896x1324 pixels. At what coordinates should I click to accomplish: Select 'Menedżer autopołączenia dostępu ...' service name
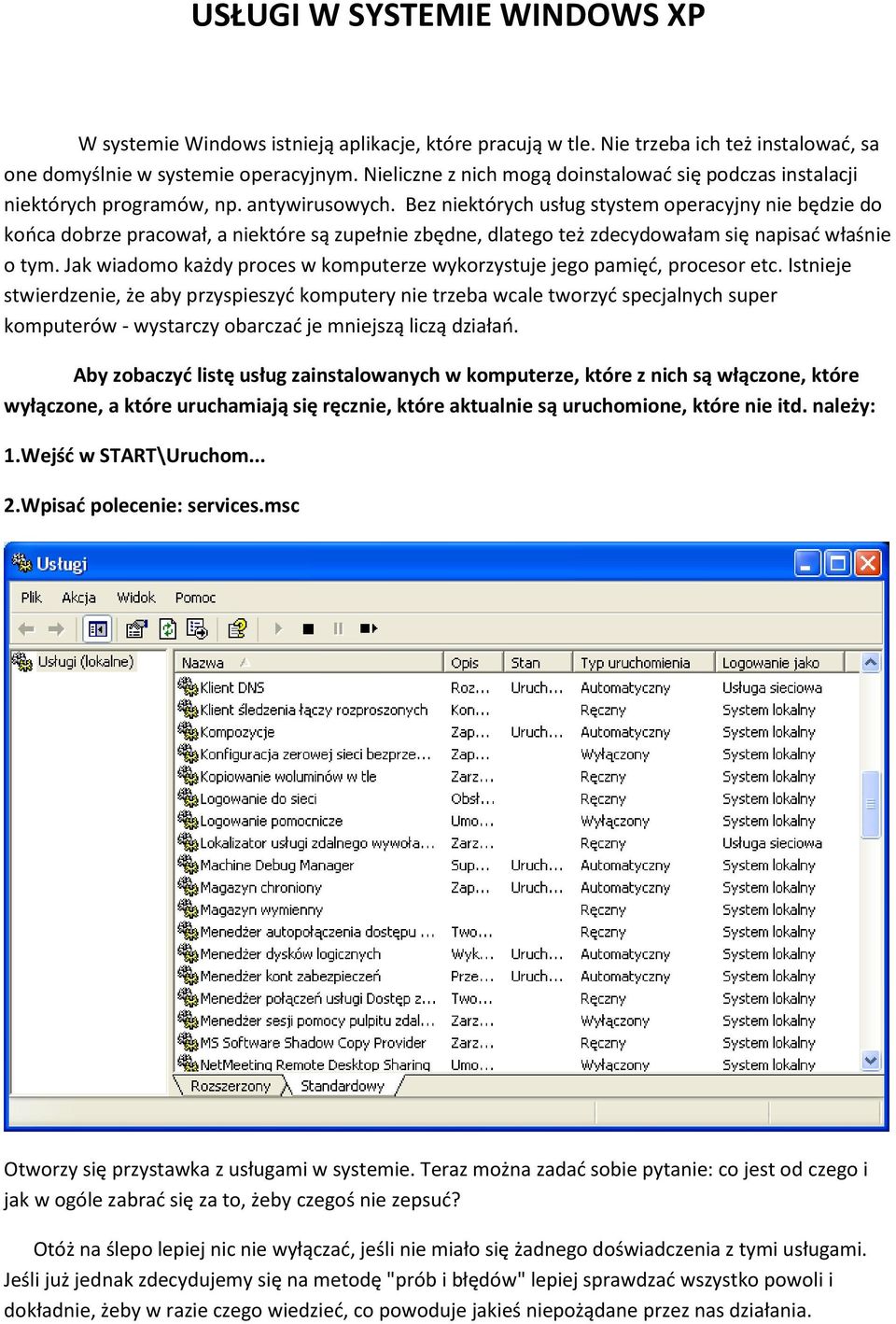317,932
